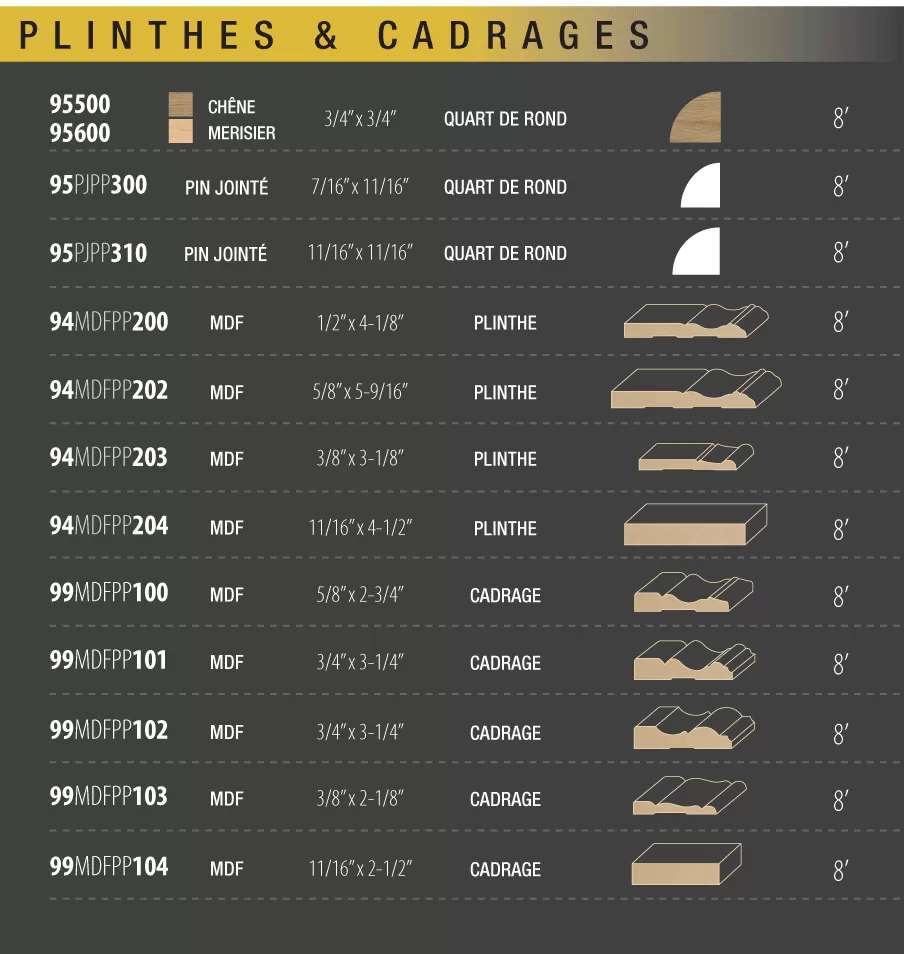Viewport: 904px width, 954px height.
Task: Click the cadrage profile image for 99MDFPP100
Action: click(x=693, y=593)
